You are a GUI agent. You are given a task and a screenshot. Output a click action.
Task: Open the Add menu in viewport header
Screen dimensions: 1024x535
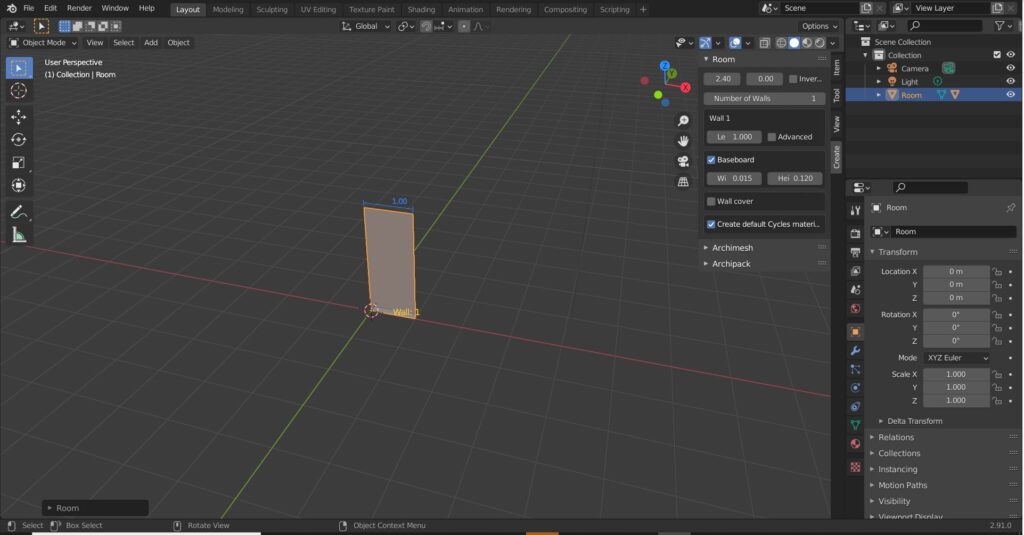151,43
